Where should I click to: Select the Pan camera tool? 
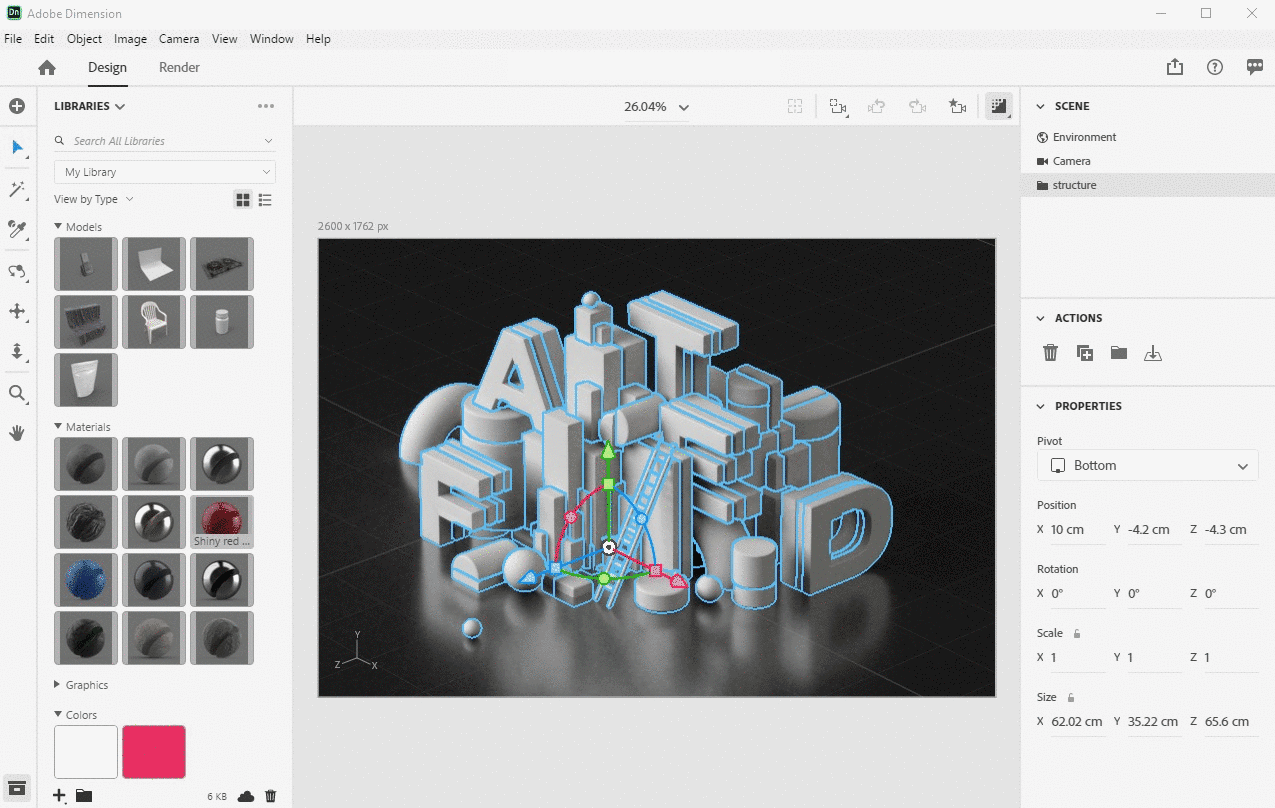[17, 312]
